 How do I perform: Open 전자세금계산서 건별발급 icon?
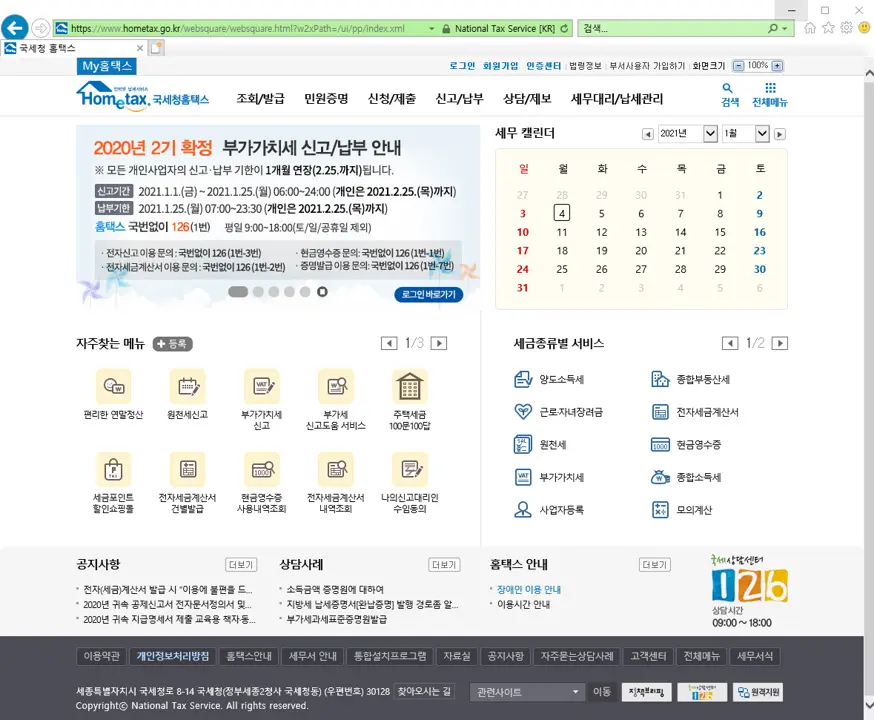point(187,469)
